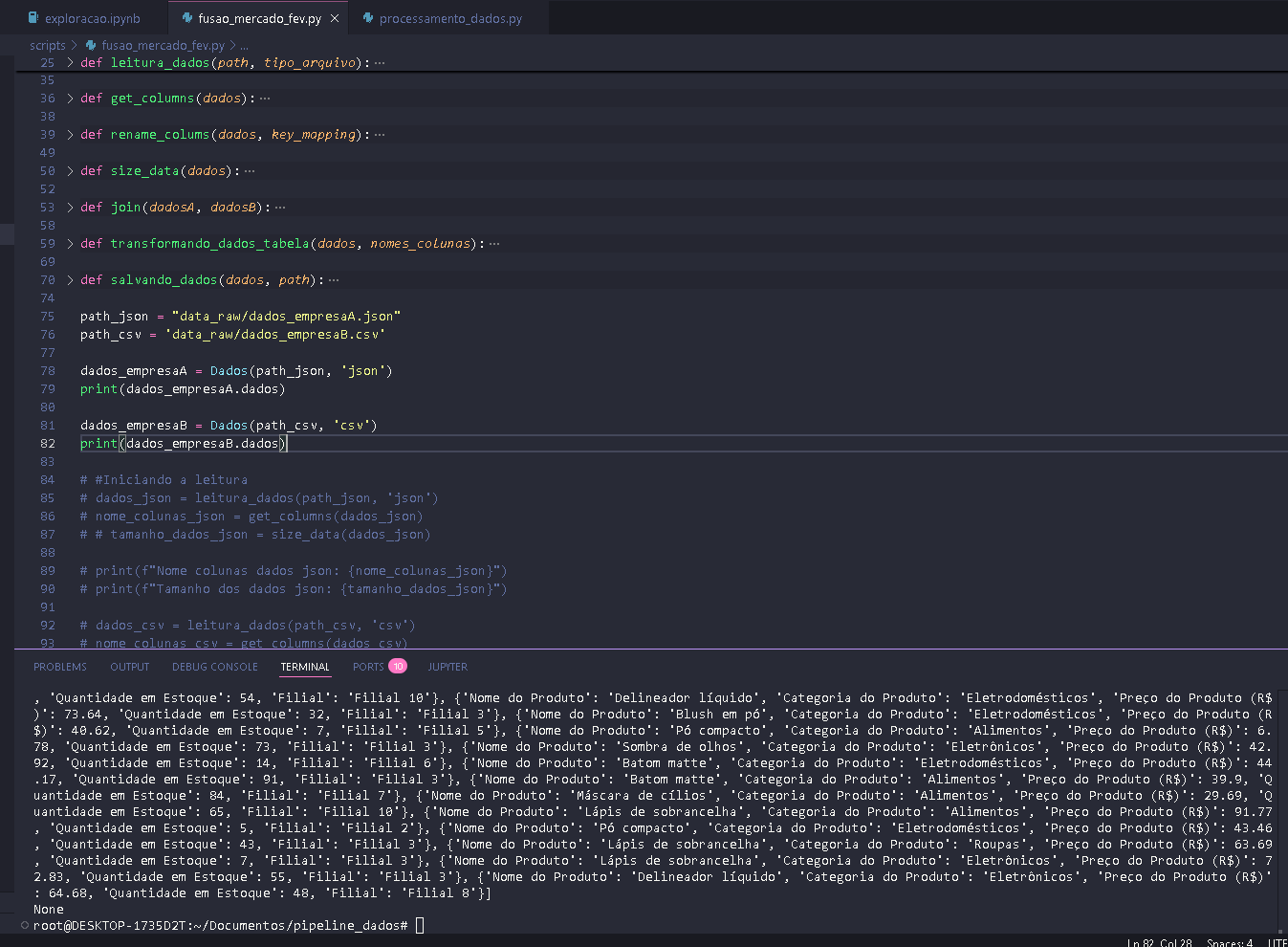The image size is (1288, 947).
Task: Click the commented nome_colunas_json line
Action: [x=251, y=516]
